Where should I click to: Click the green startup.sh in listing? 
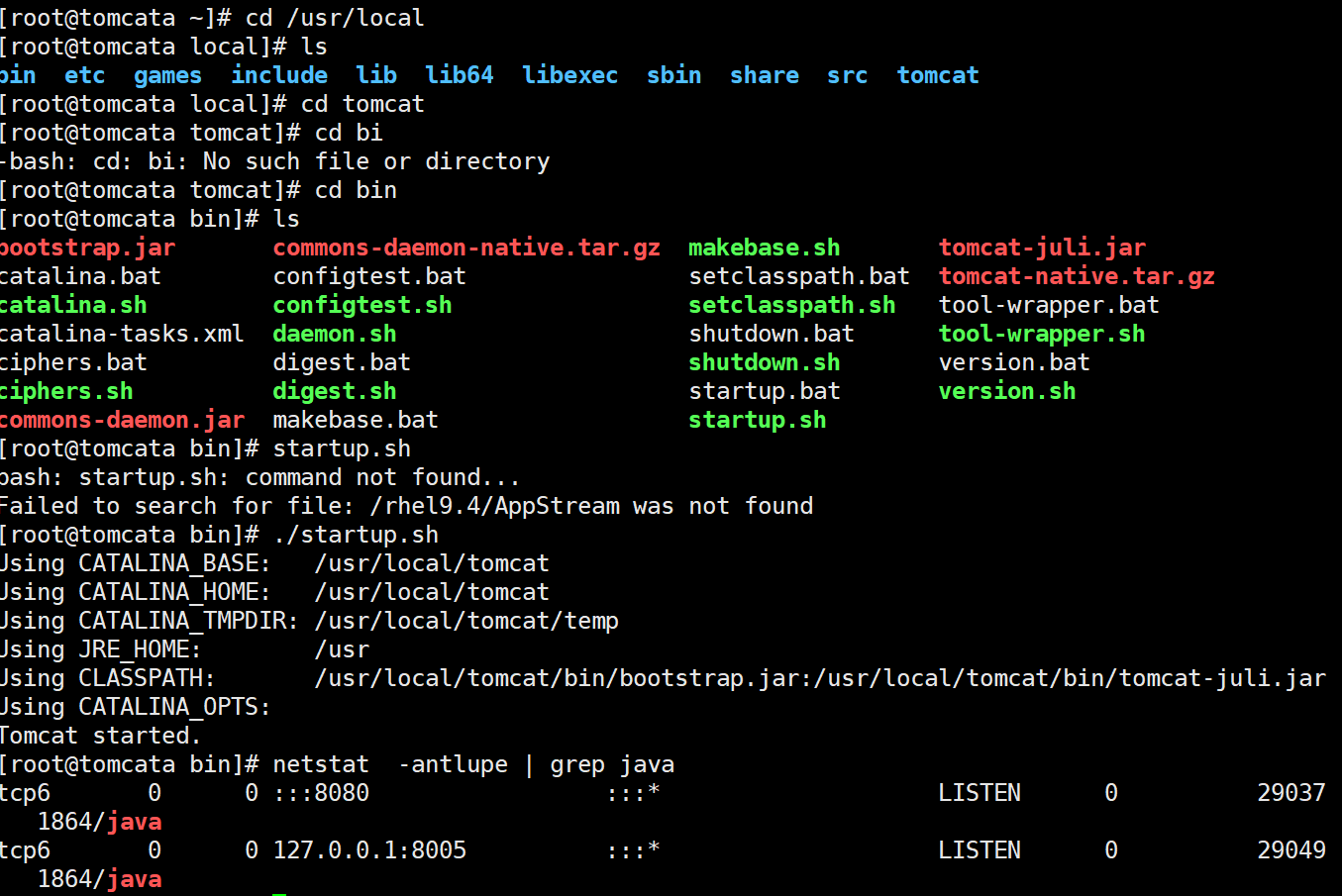(x=758, y=420)
